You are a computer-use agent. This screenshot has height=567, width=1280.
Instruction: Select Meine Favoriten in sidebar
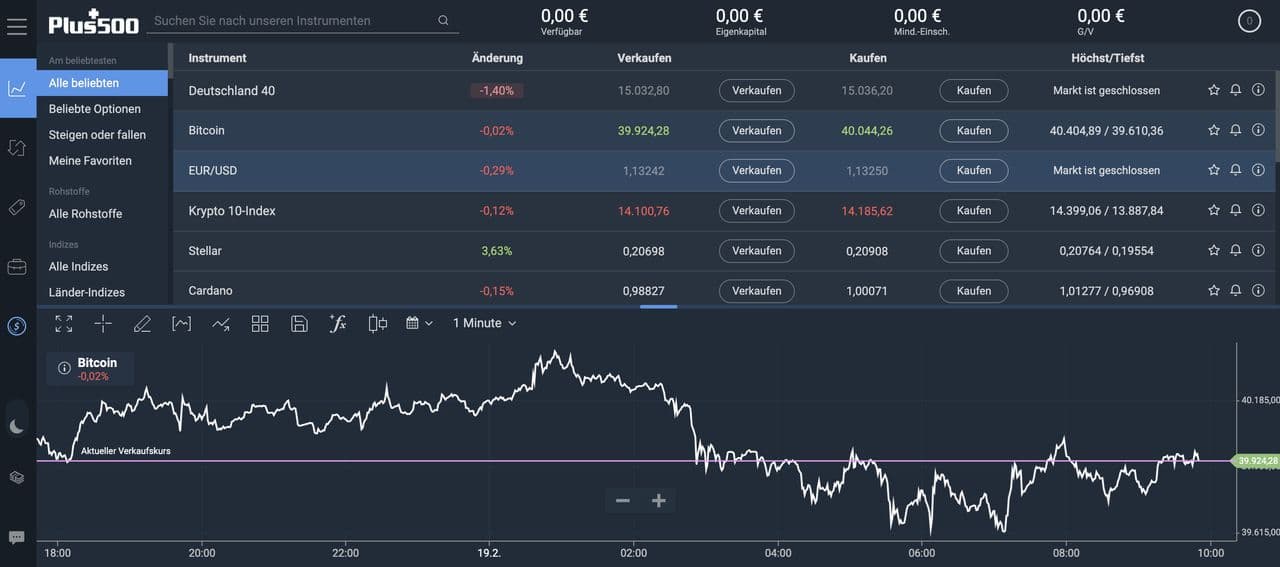90,161
